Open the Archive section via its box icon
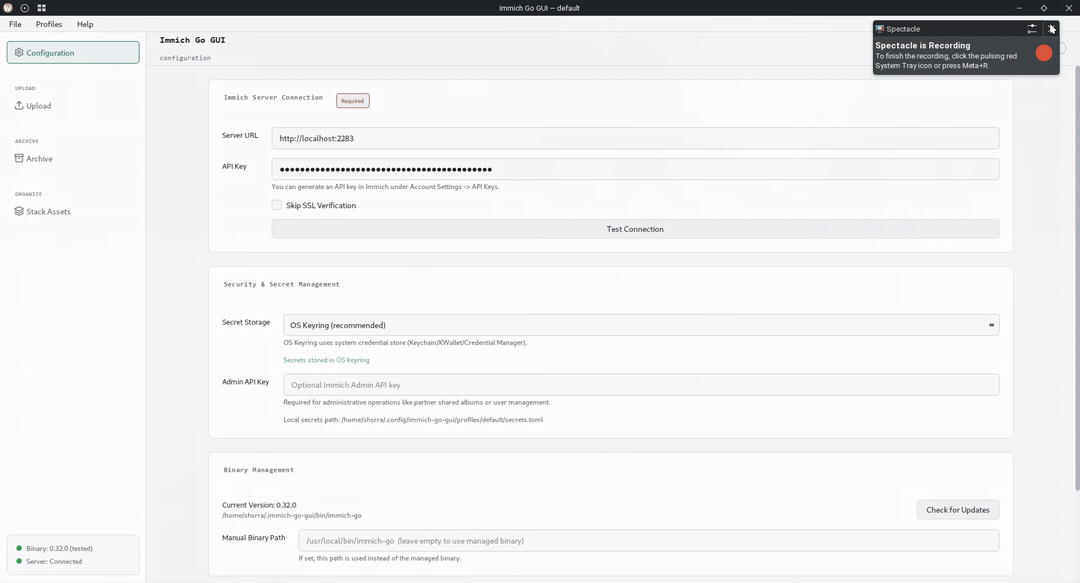 (19, 158)
